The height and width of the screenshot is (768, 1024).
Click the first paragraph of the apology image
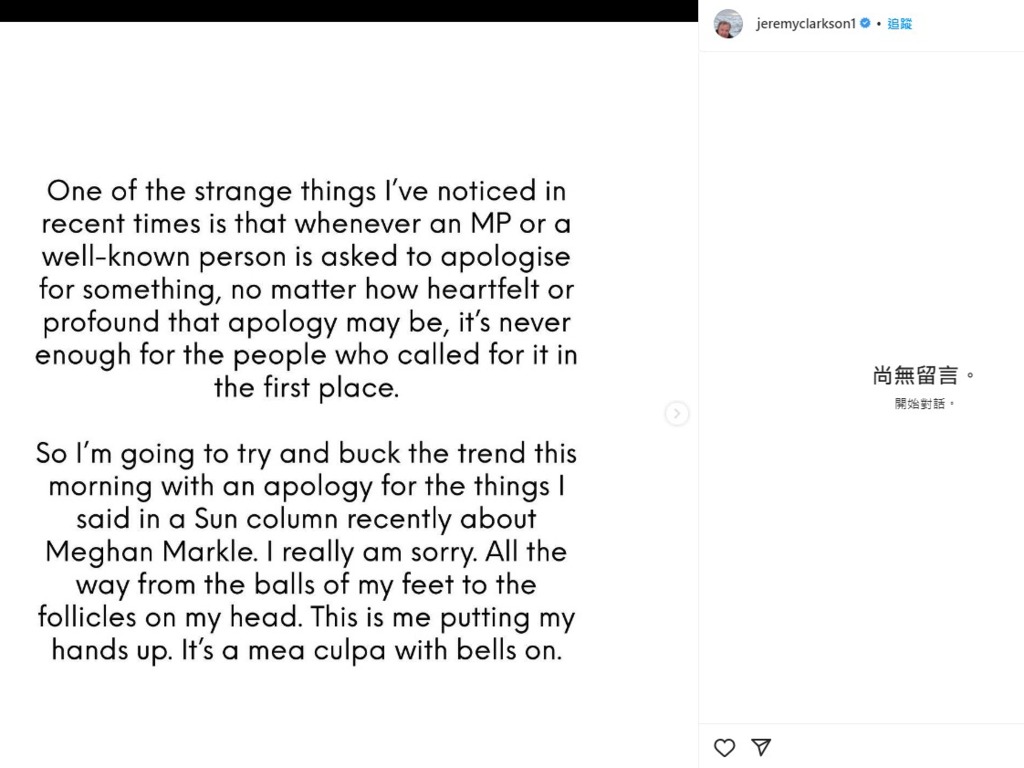pyautogui.click(x=306, y=289)
